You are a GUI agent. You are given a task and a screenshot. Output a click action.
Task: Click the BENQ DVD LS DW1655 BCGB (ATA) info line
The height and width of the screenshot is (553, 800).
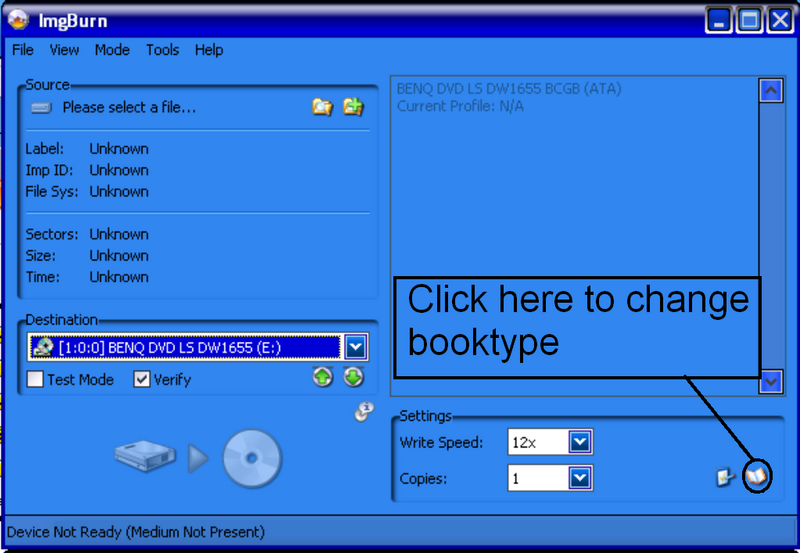click(509, 89)
